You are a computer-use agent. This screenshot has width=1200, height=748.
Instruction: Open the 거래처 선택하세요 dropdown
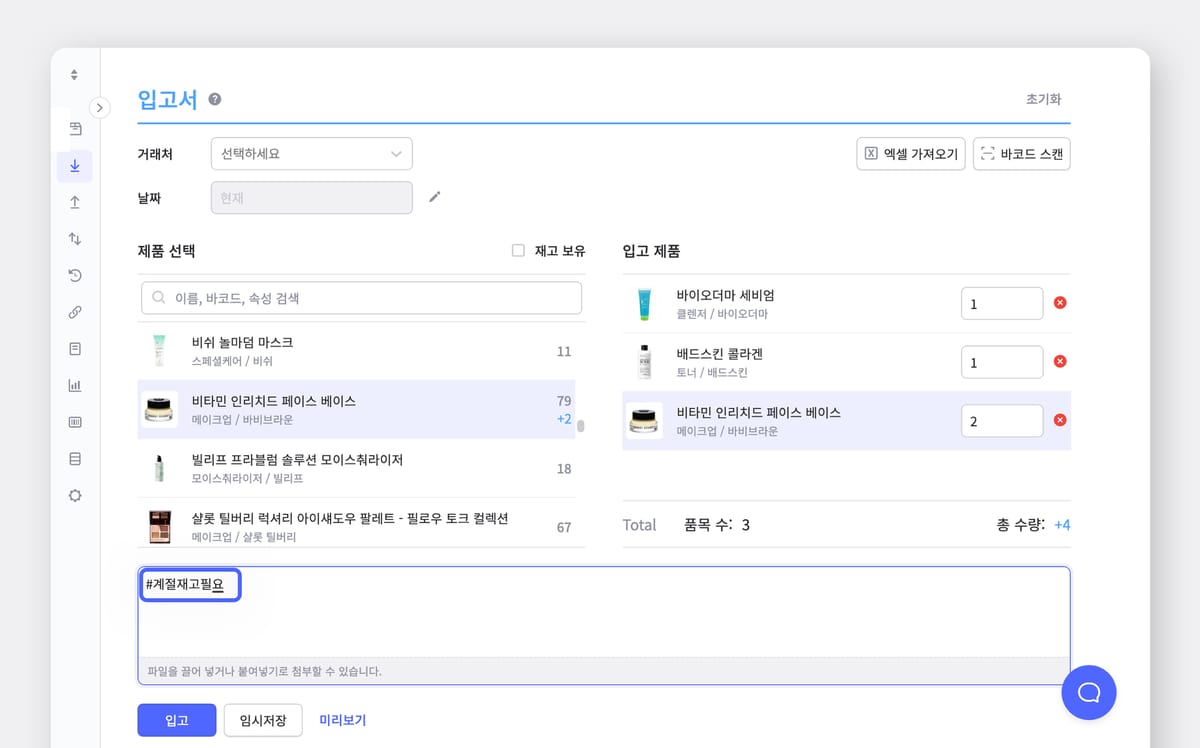tap(312, 154)
